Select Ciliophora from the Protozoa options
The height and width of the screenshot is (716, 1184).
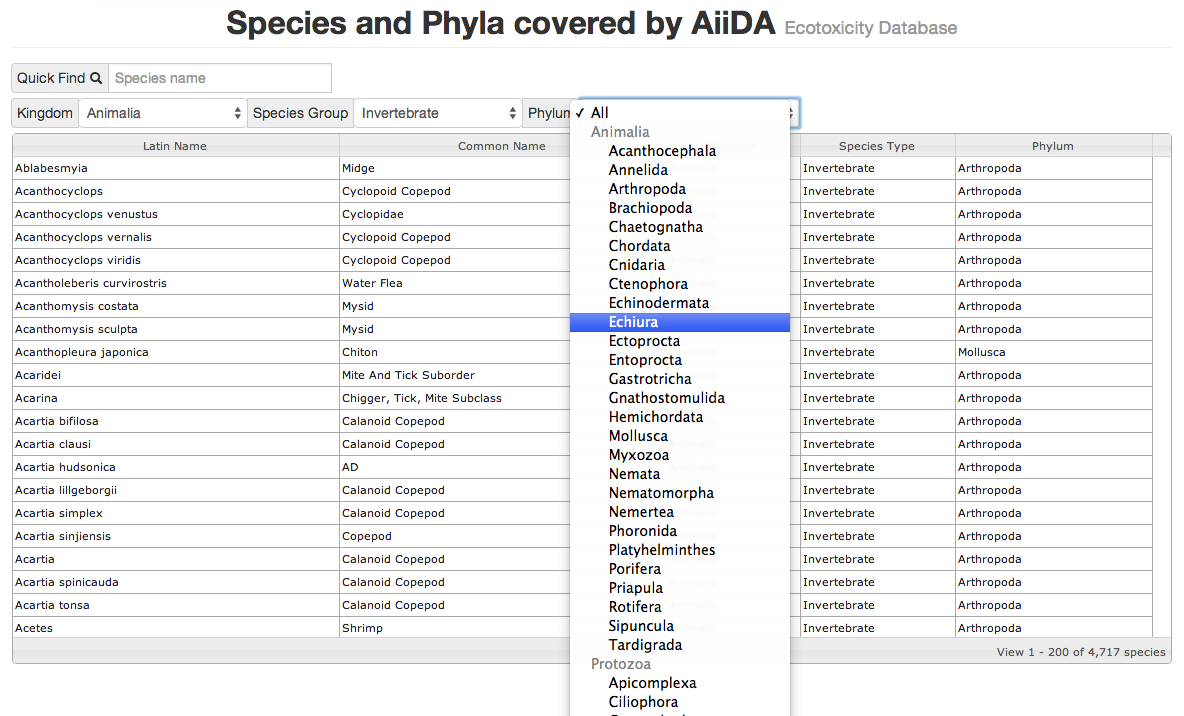coord(643,702)
